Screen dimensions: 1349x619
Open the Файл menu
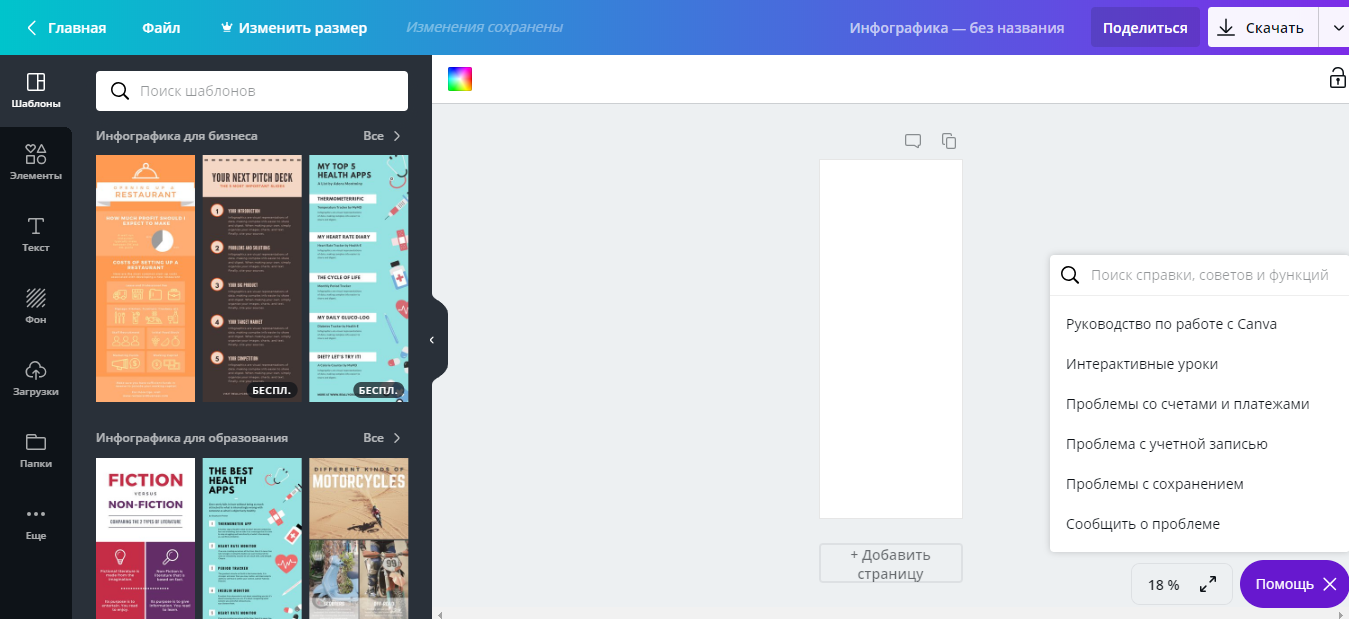pos(161,28)
